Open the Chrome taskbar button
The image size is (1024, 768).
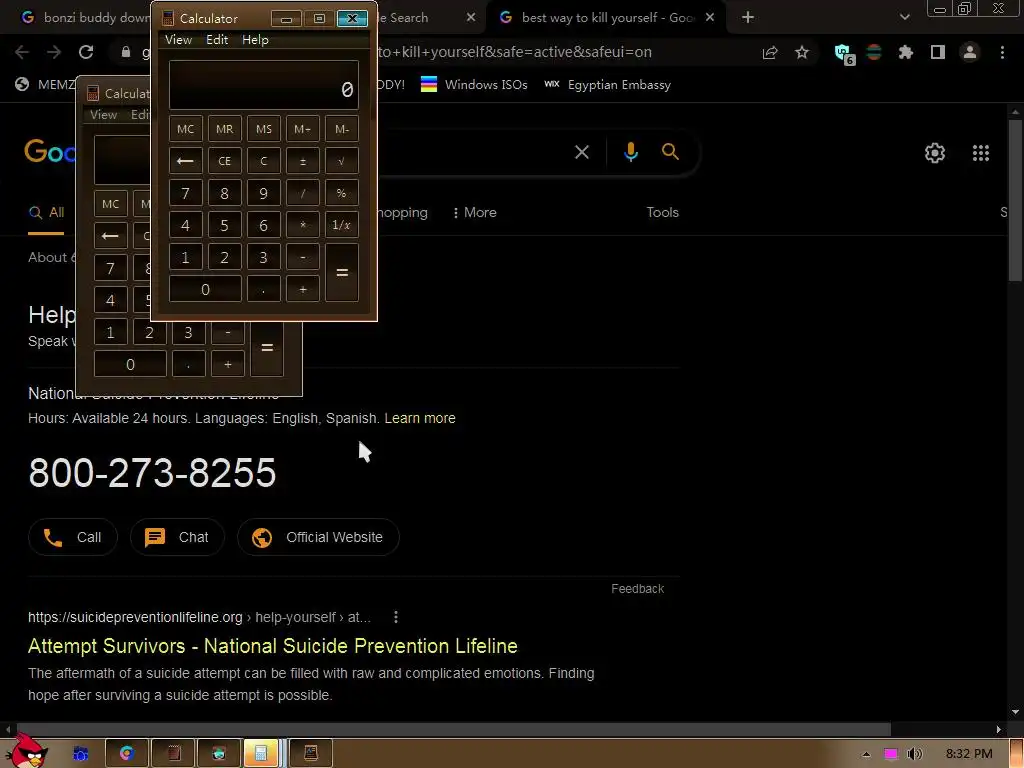(x=127, y=754)
